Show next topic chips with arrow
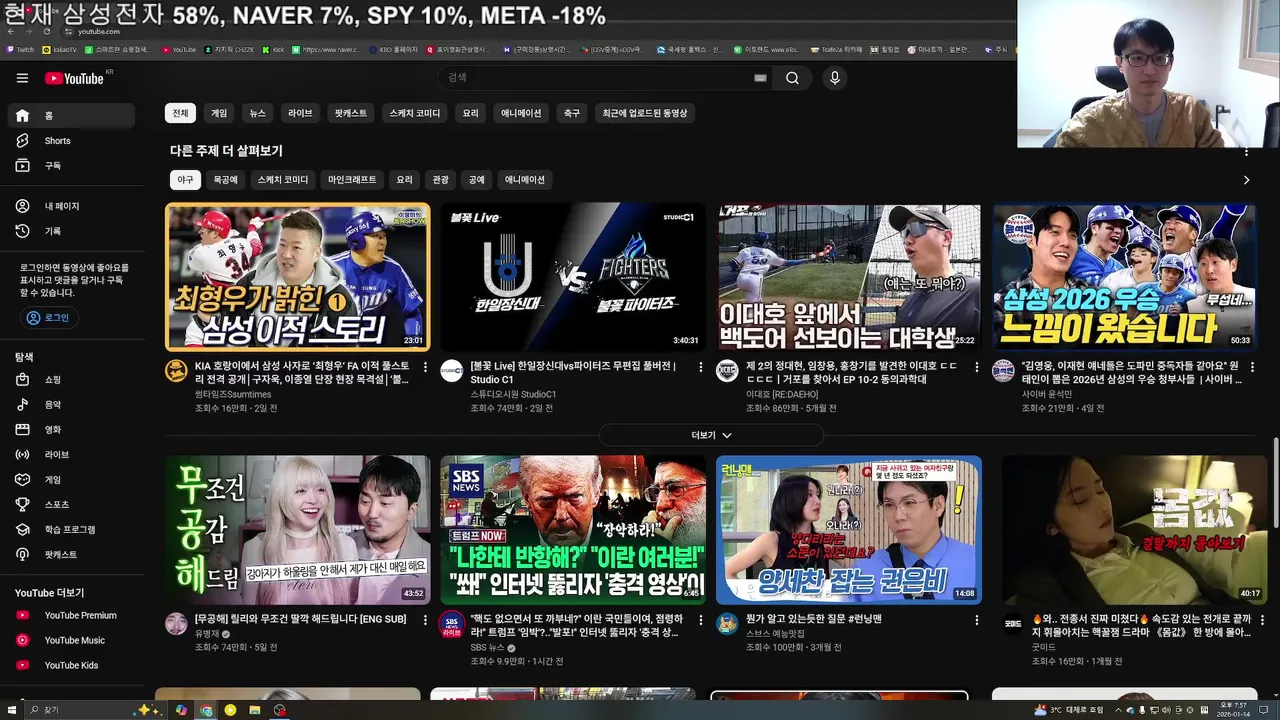 1246,180
